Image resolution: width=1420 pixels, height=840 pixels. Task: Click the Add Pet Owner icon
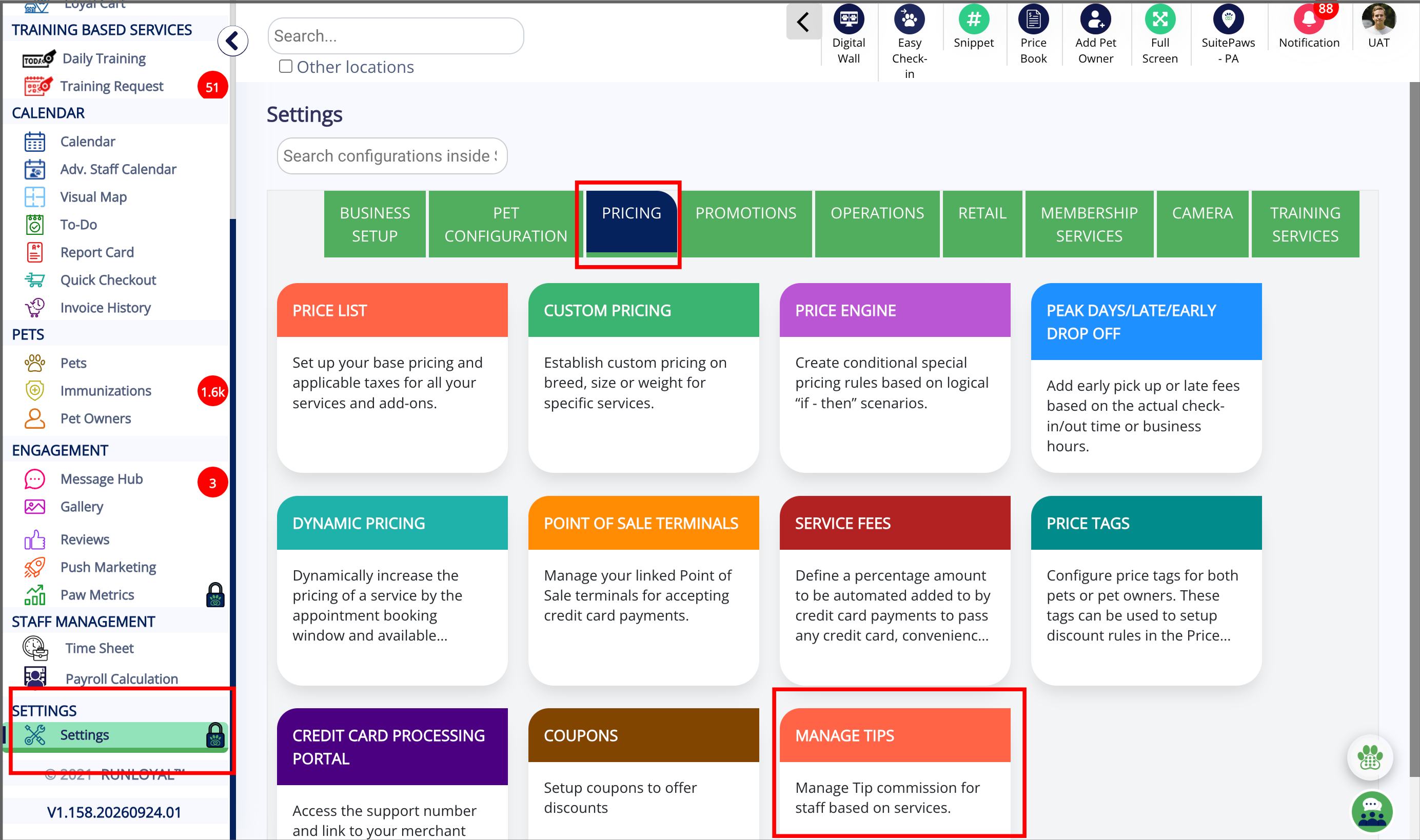click(1096, 20)
